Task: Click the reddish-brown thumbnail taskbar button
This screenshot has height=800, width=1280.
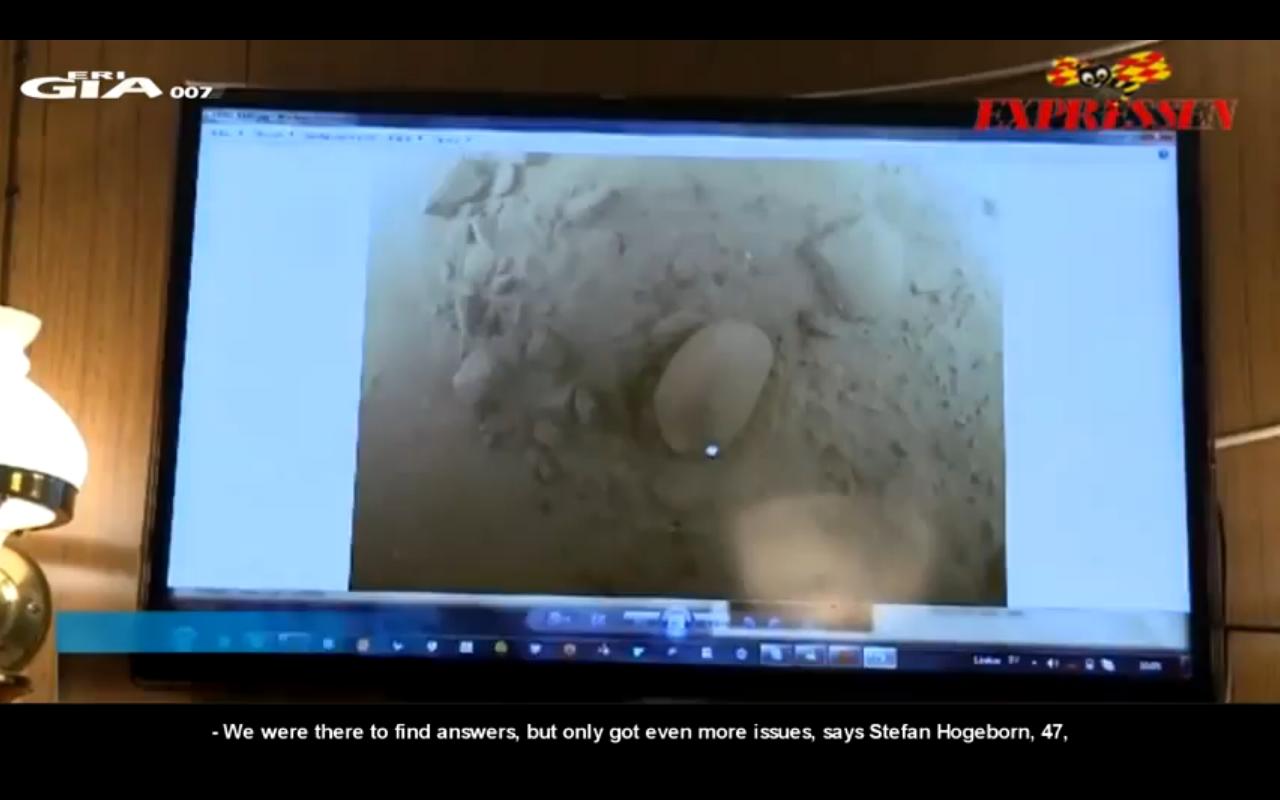Action: coord(844,656)
